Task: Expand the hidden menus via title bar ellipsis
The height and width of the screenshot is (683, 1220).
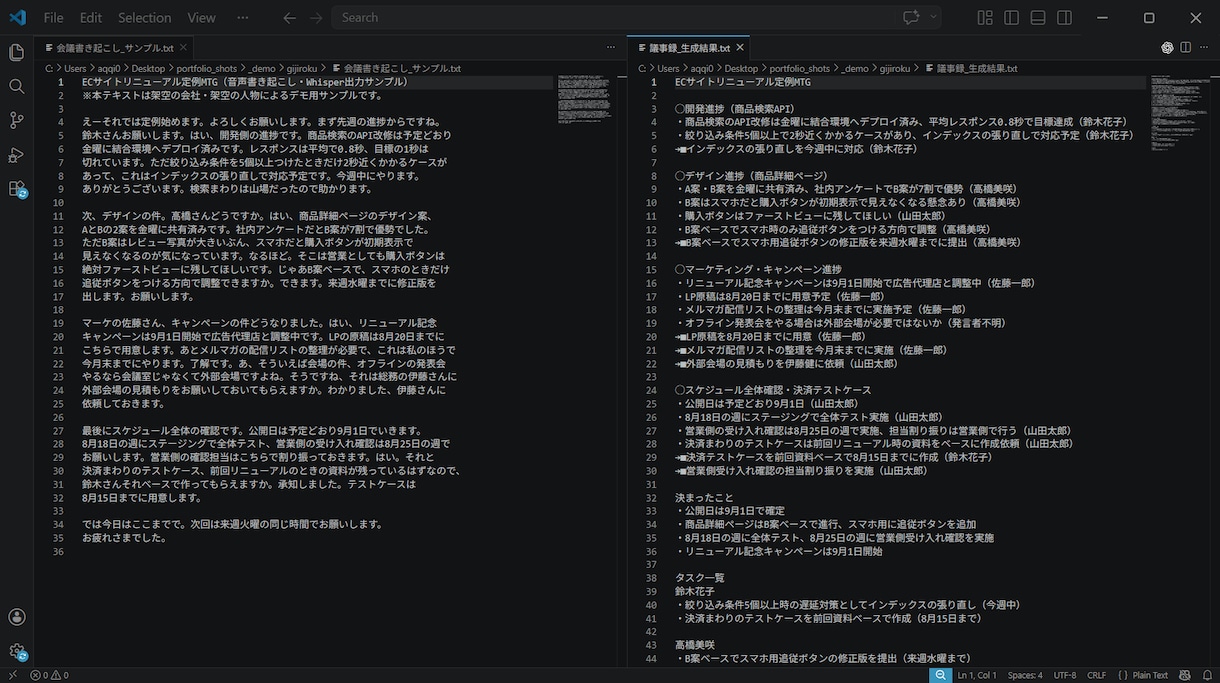Action: 243,17
